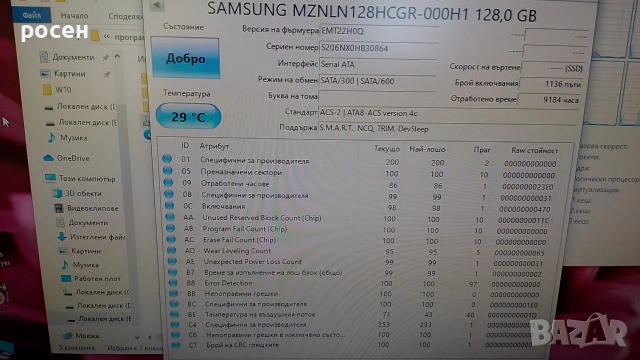
Task: Click the Работен плот desktop icon
Action: [x=66, y=278]
